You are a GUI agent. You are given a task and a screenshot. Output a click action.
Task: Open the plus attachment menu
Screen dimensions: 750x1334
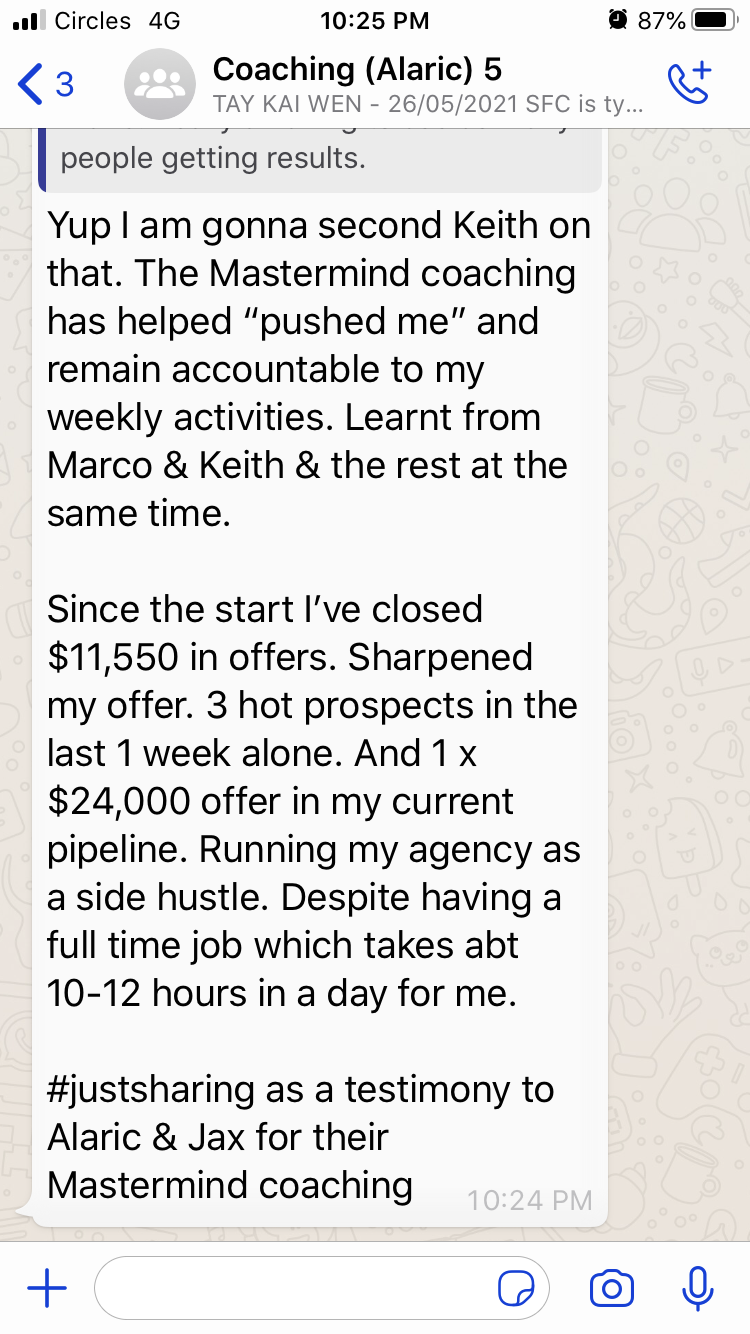tap(46, 1289)
